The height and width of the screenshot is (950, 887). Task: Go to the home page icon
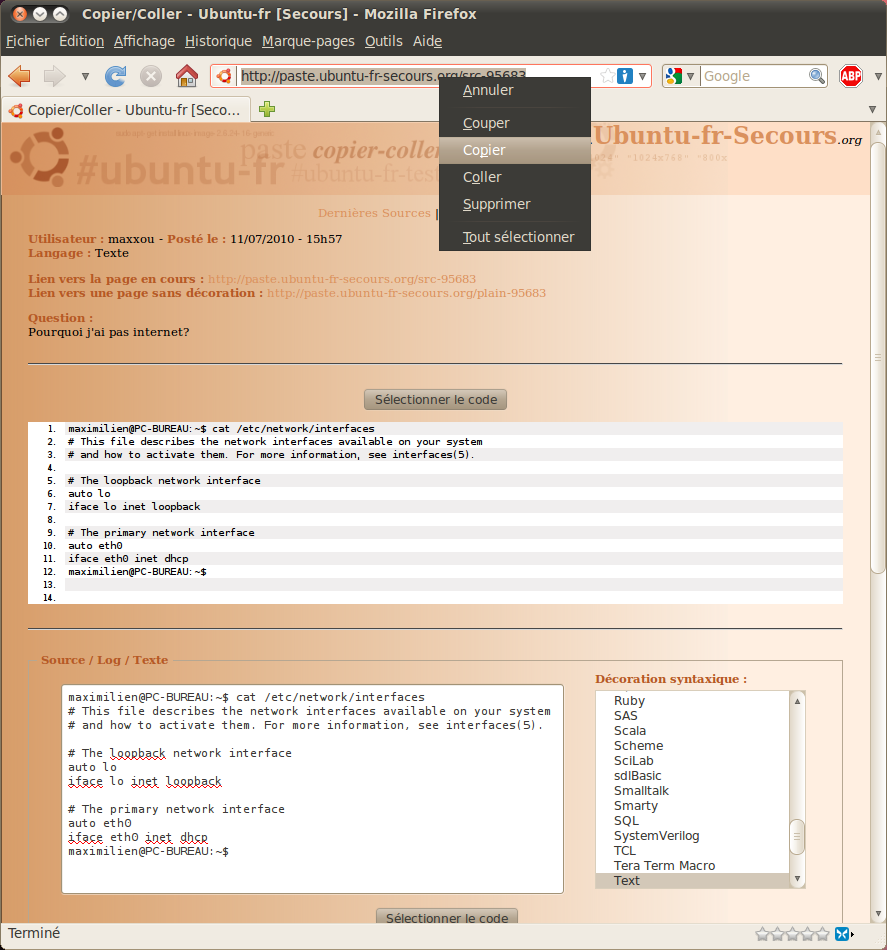click(x=186, y=76)
